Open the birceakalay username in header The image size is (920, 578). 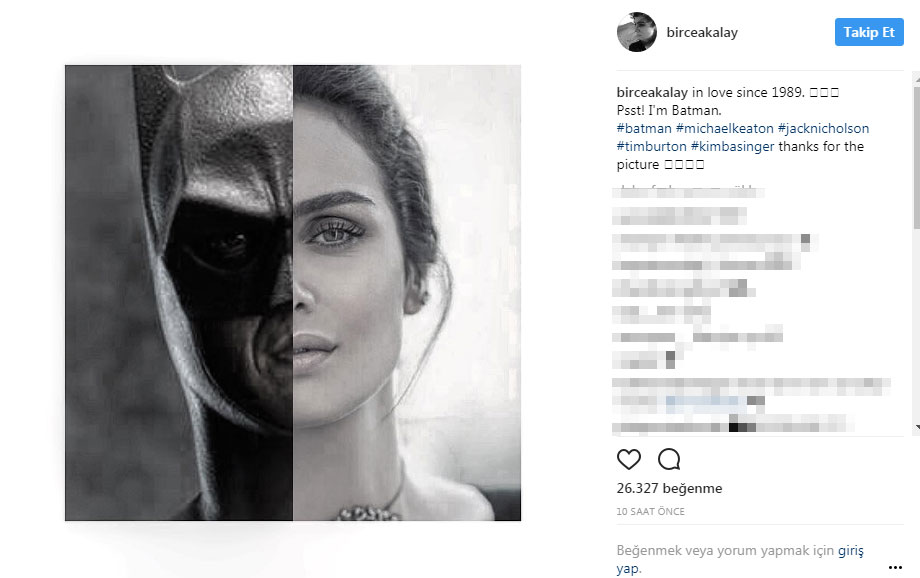pos(702,32)
